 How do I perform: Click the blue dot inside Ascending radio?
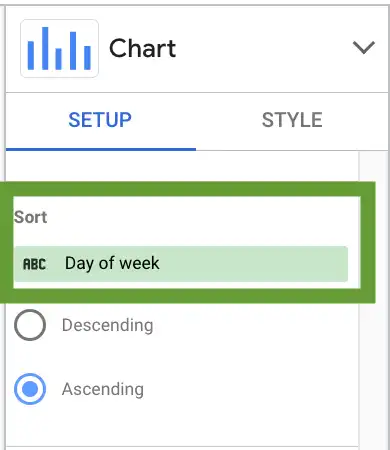pos(30,389)
